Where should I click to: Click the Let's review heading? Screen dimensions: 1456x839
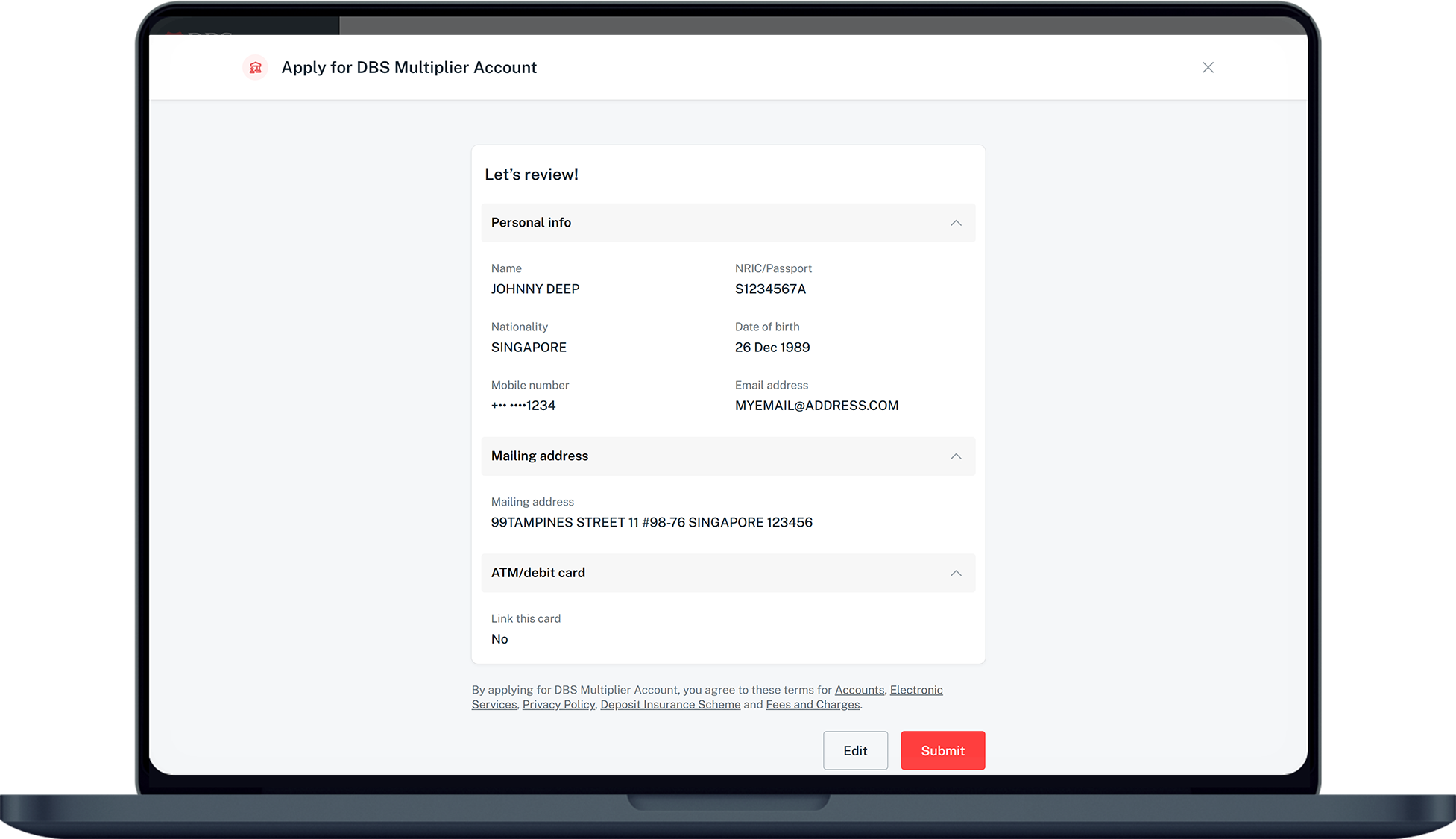531,174
